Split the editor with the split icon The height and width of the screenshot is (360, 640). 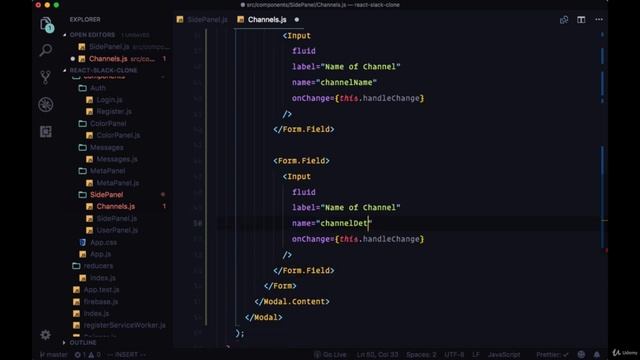pyautogui.click(x=581, y=20)
